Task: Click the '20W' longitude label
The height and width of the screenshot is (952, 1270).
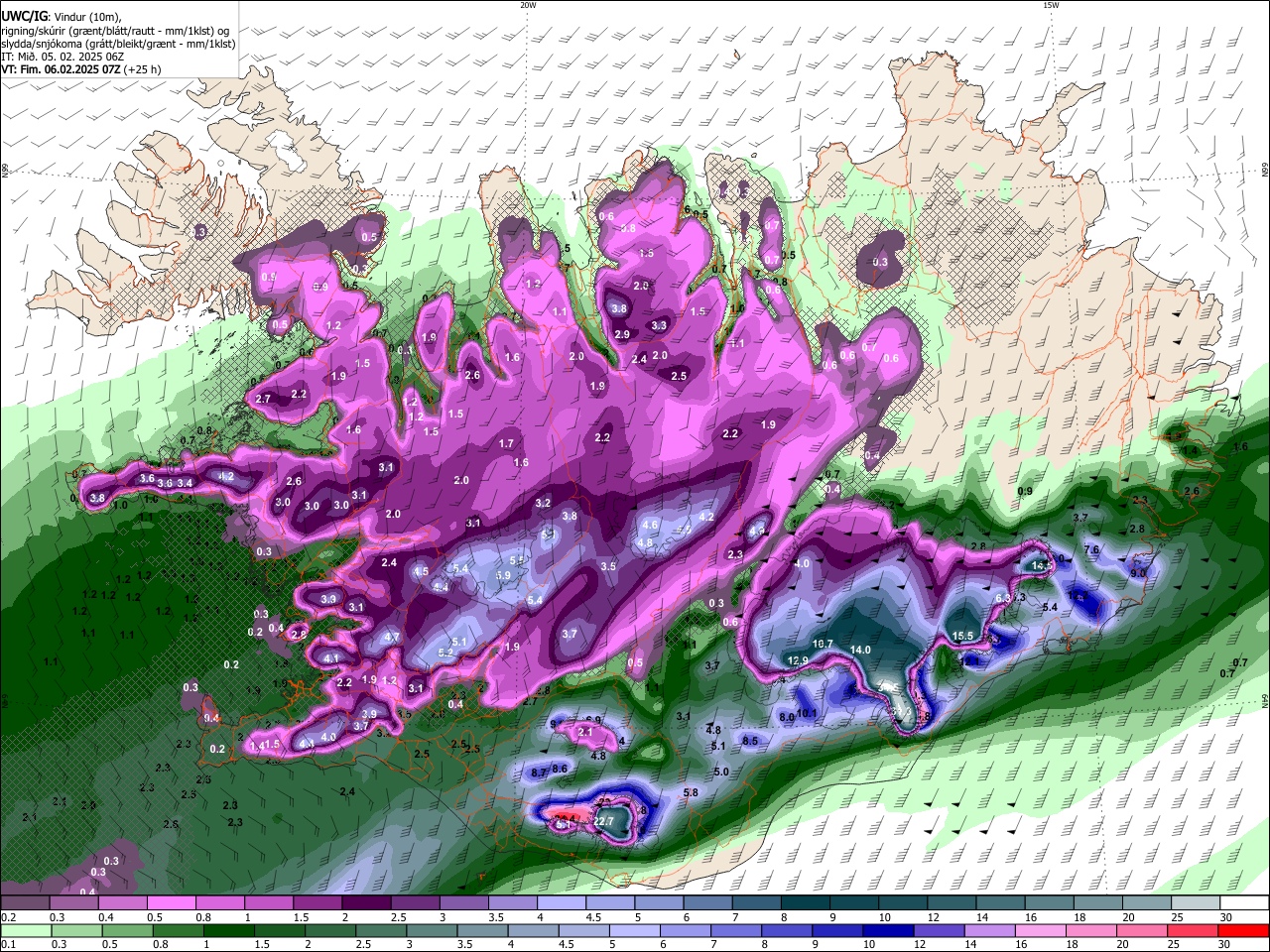Action: [528, 5]
